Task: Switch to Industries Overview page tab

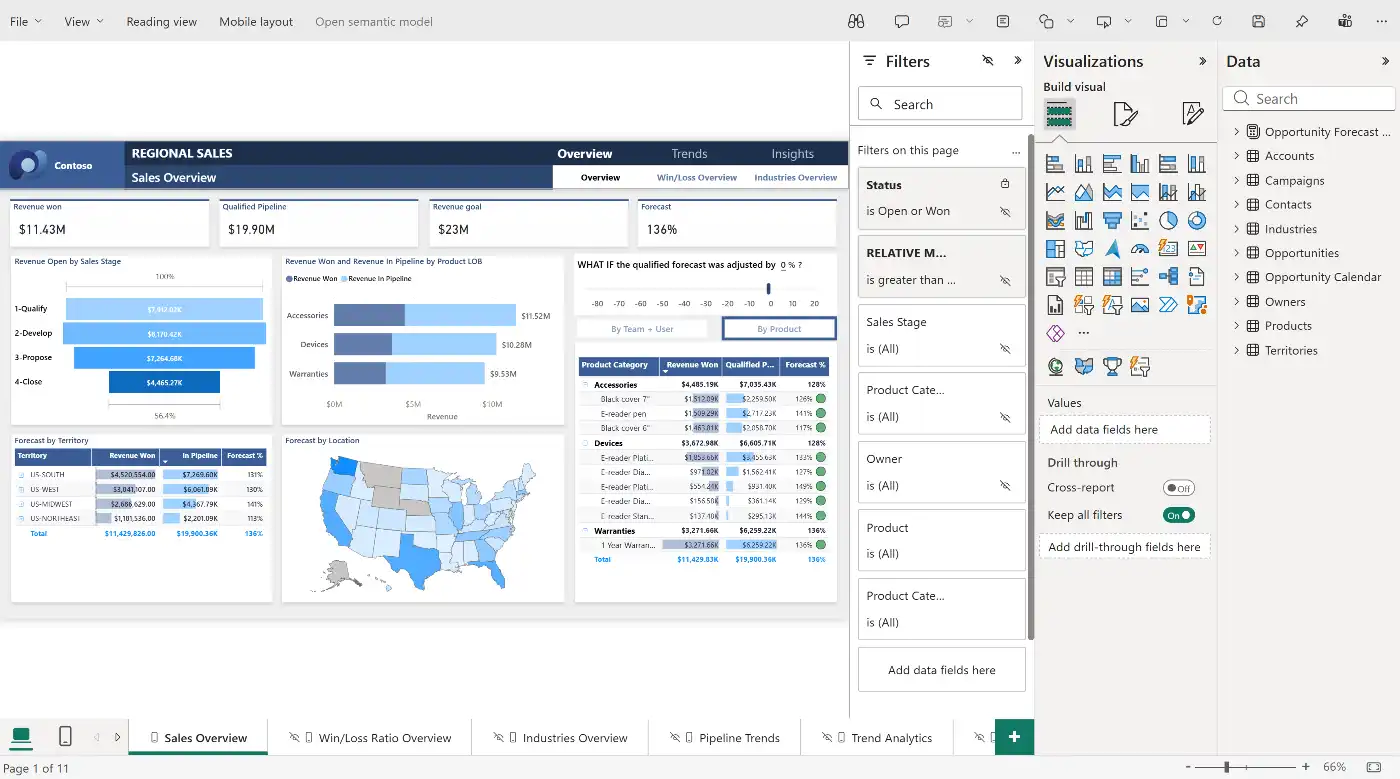Action: click(x=560, y=738)
